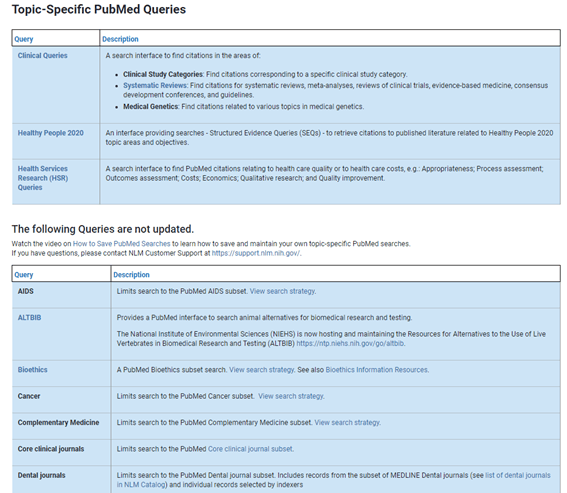Open list of dental journals link
567x493 pixels.
pos(333,480)
